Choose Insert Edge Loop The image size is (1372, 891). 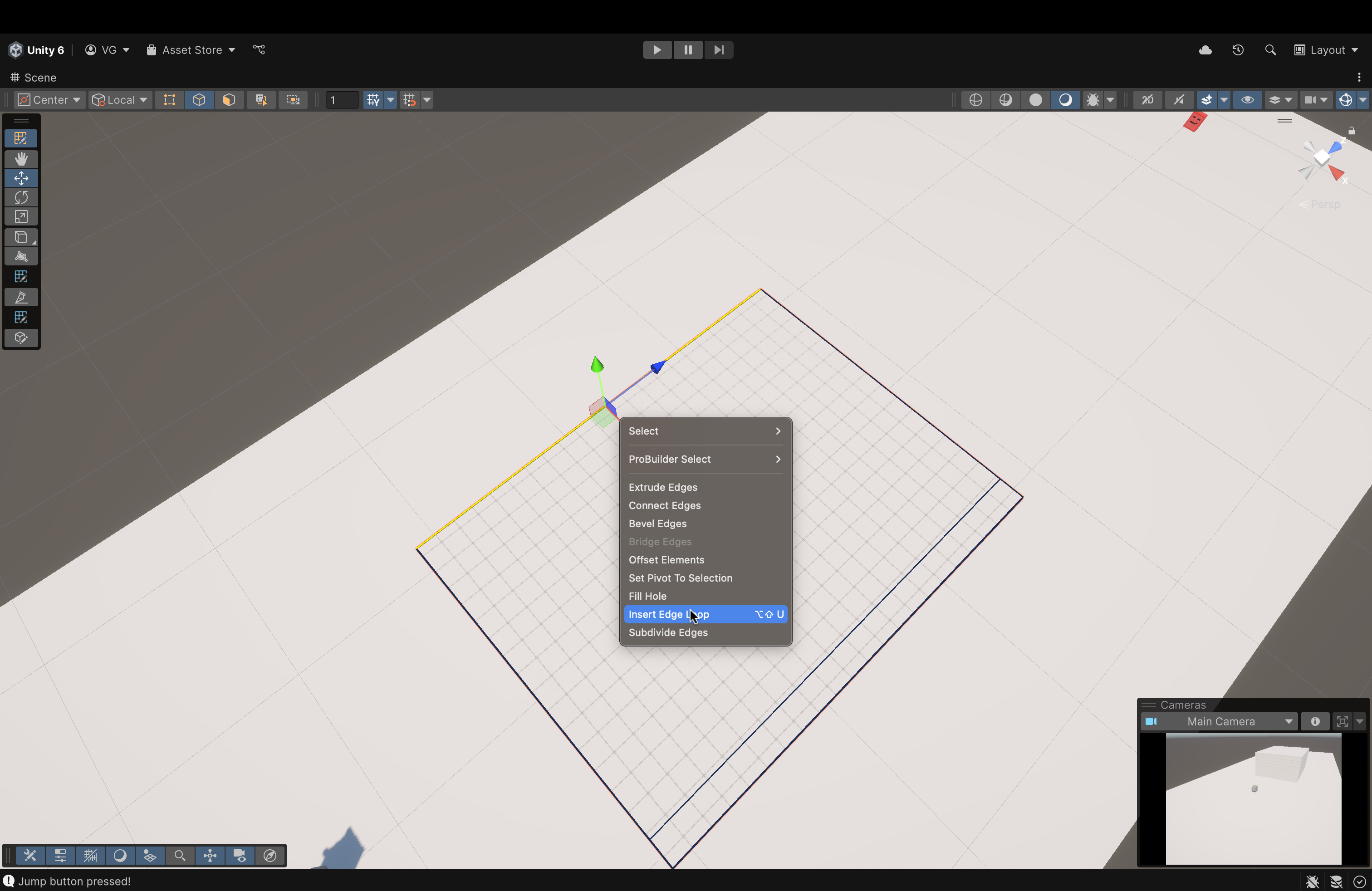tap(705, 614)
